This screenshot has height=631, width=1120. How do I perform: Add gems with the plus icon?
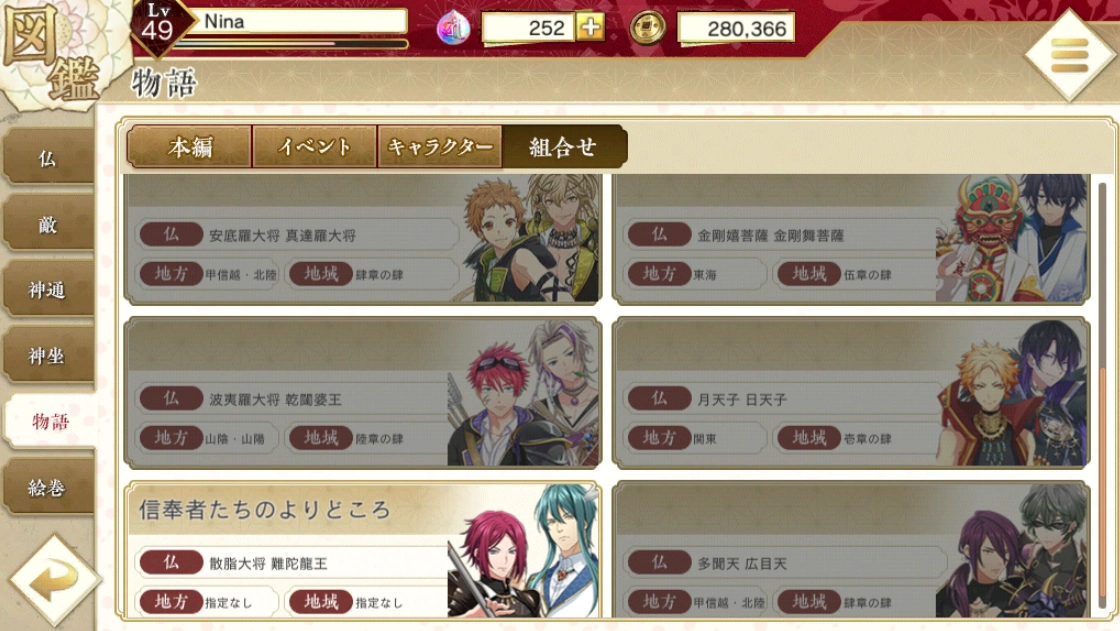coord(591,27)
